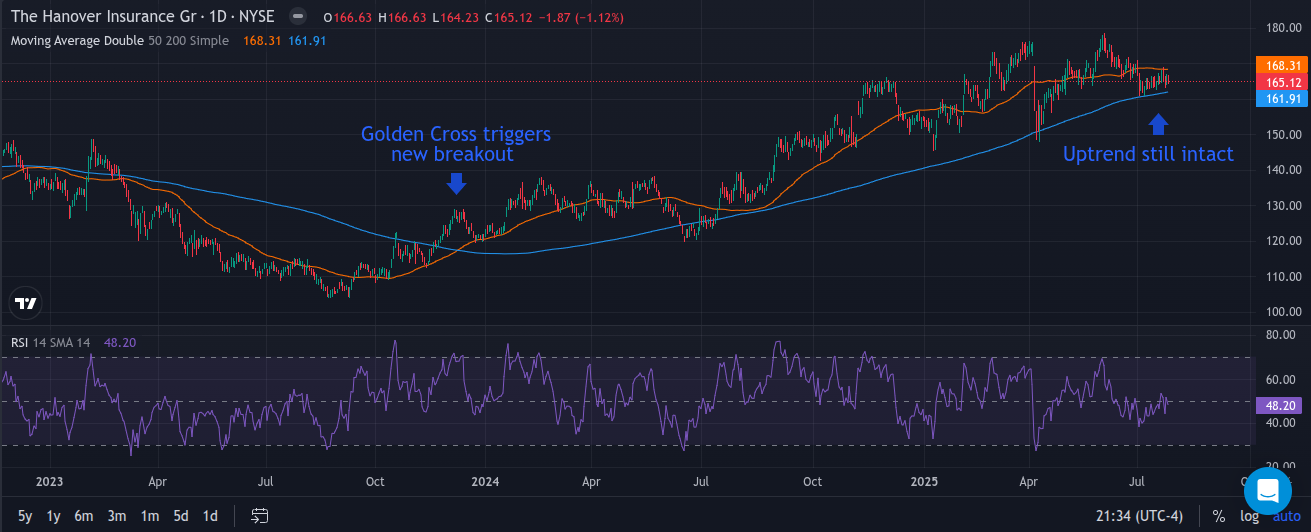This screenshot has height=532, width=1311.
Task: Click the 'Golden Cross triggers new breakout' annotation
Action: click(456, 144)
